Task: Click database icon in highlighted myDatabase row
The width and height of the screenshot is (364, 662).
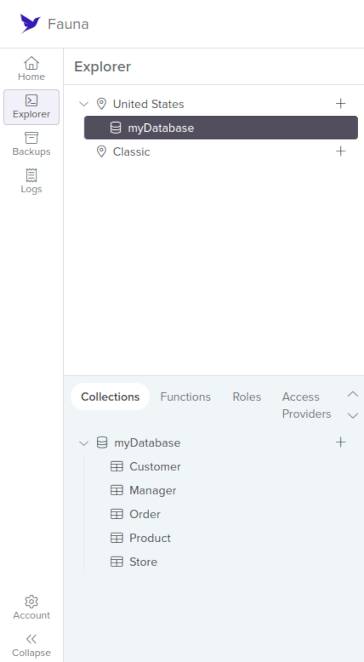Action: point(115,128)
